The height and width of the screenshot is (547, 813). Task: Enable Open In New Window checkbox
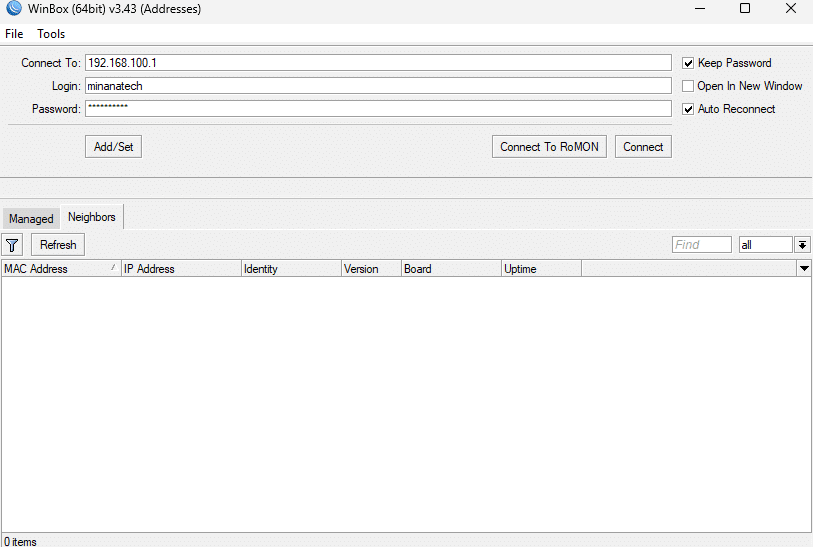tap(688, 86)
